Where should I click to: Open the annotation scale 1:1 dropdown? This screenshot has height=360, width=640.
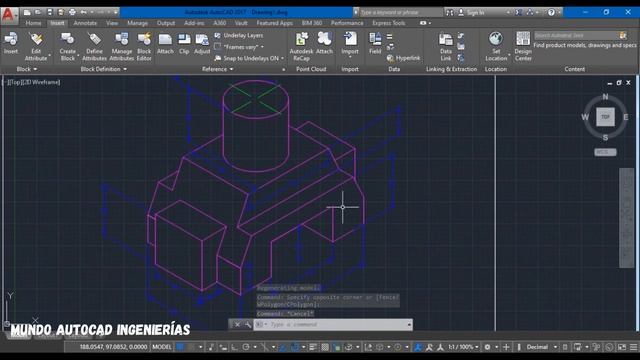tap(463, 347)
